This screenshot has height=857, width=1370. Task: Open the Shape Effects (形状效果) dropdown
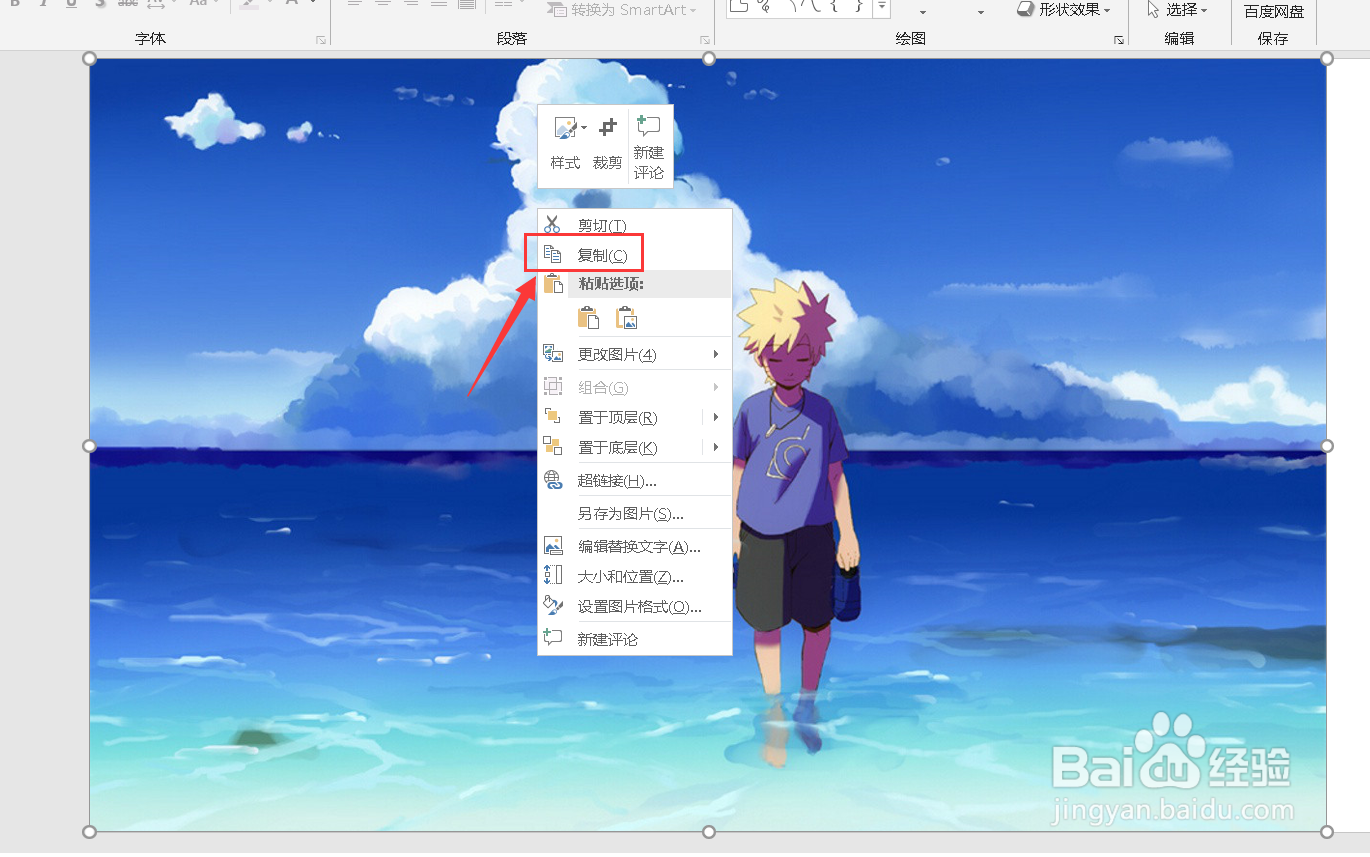click(x=1064, y=9)
